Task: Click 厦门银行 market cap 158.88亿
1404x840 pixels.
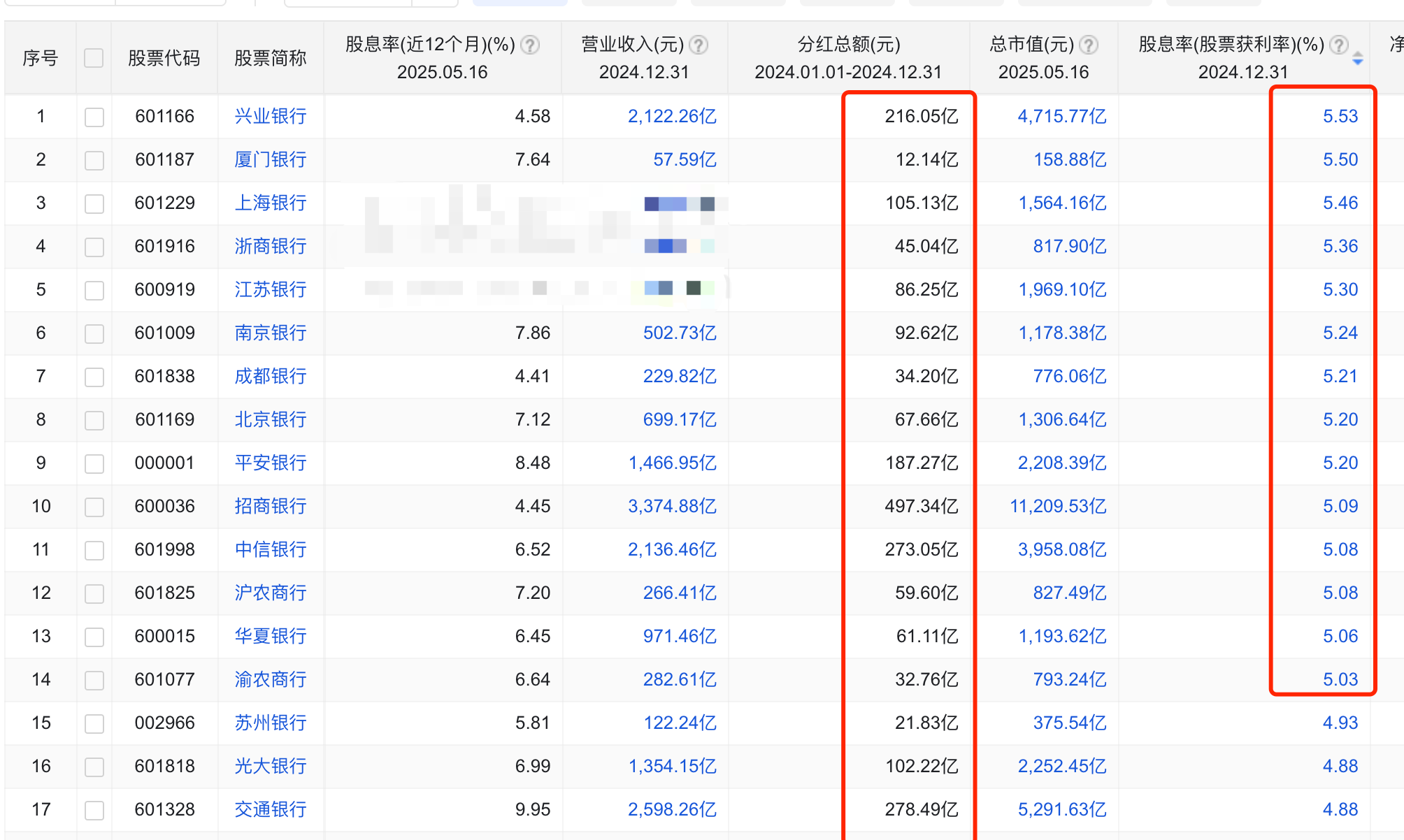Action: (x=1070, y=159)
